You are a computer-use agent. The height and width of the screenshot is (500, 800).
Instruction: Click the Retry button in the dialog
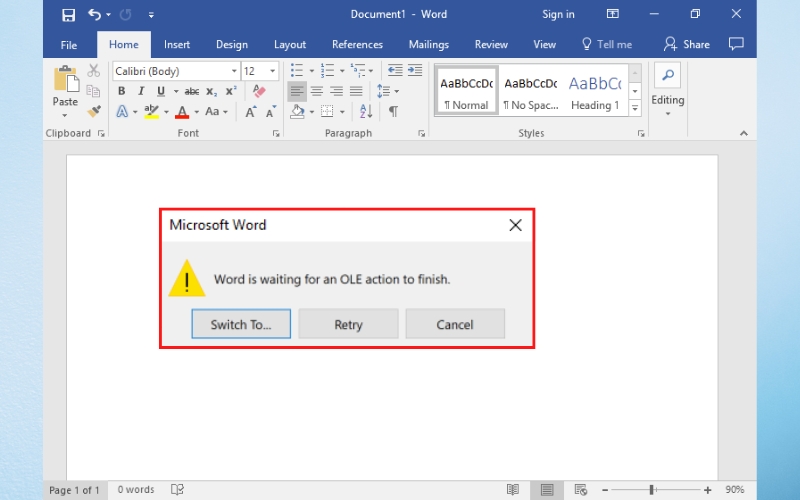click(x=348, y=324)
